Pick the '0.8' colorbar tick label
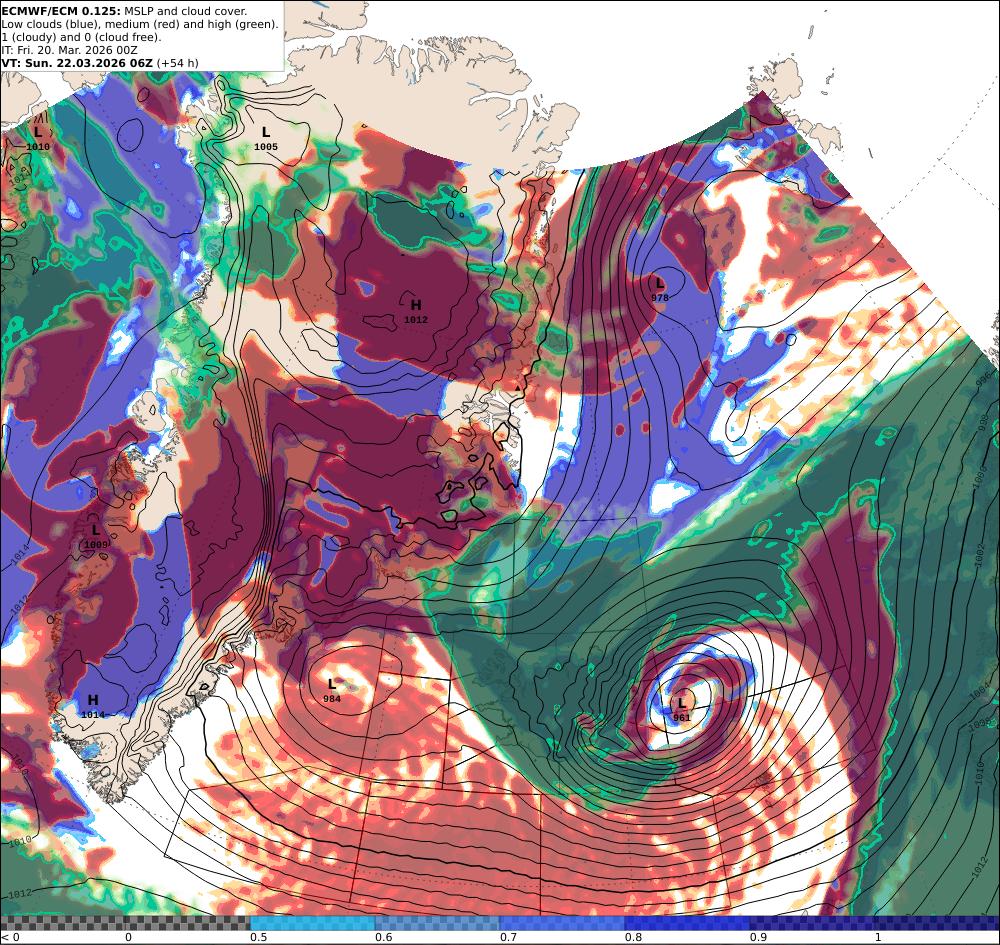Image resolution: width=1000 pixels, height=945 pixels. (633, 937)
